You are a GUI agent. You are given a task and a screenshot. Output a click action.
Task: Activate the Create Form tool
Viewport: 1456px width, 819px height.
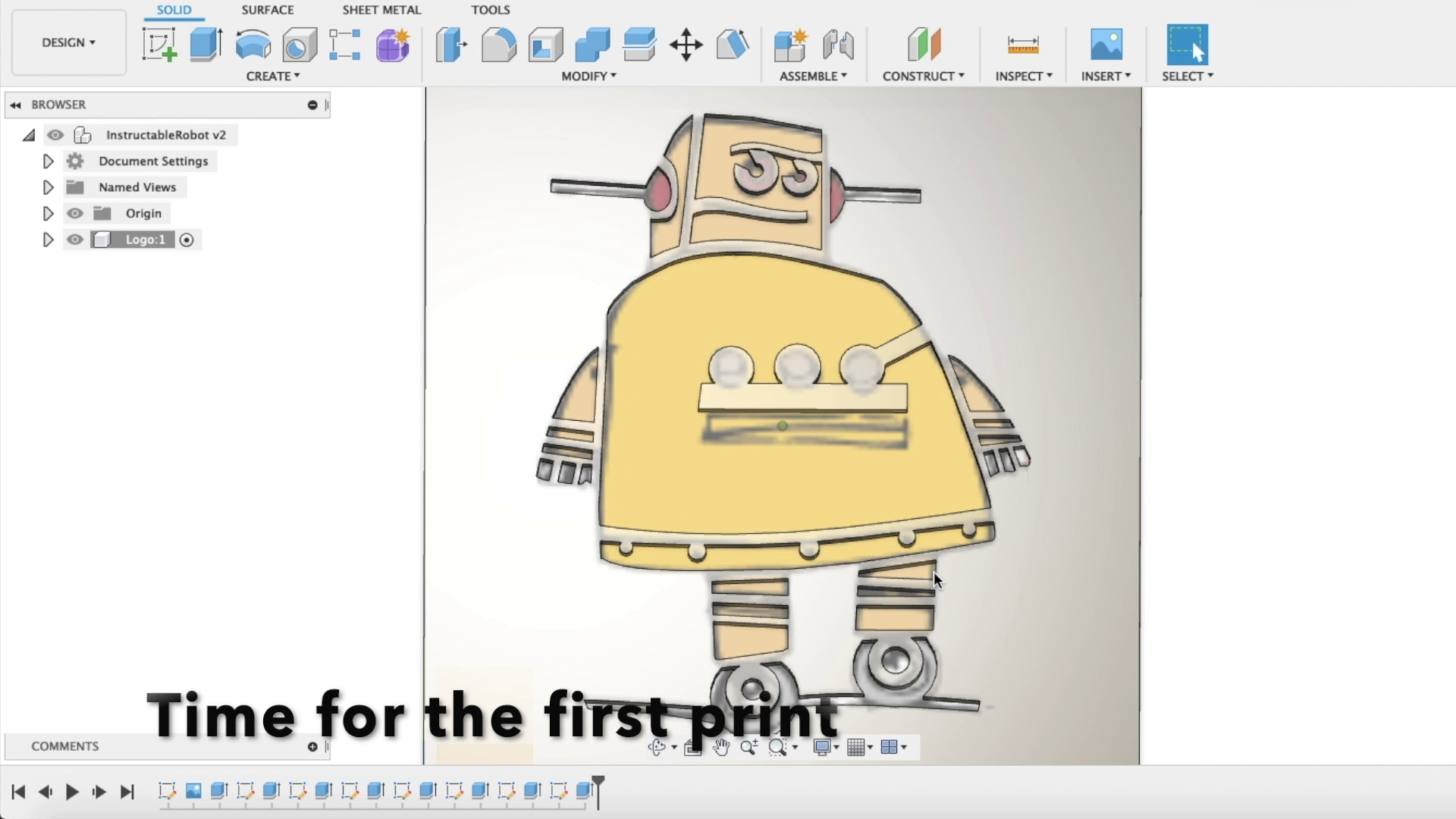click(x=392, y=44)
